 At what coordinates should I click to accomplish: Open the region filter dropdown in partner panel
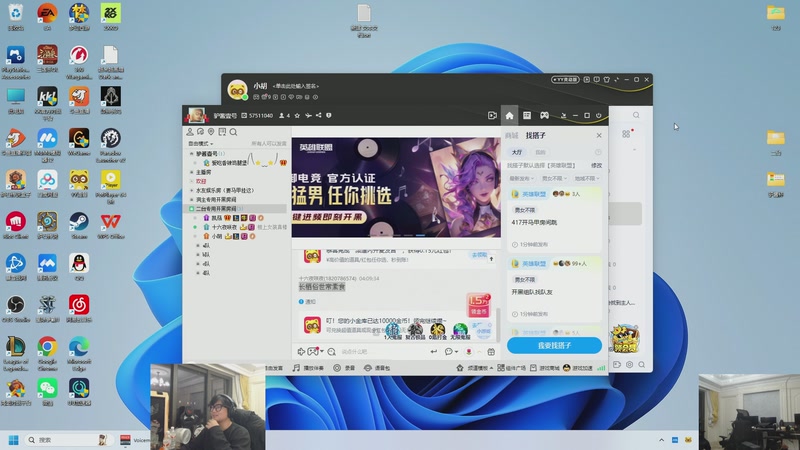587,179
